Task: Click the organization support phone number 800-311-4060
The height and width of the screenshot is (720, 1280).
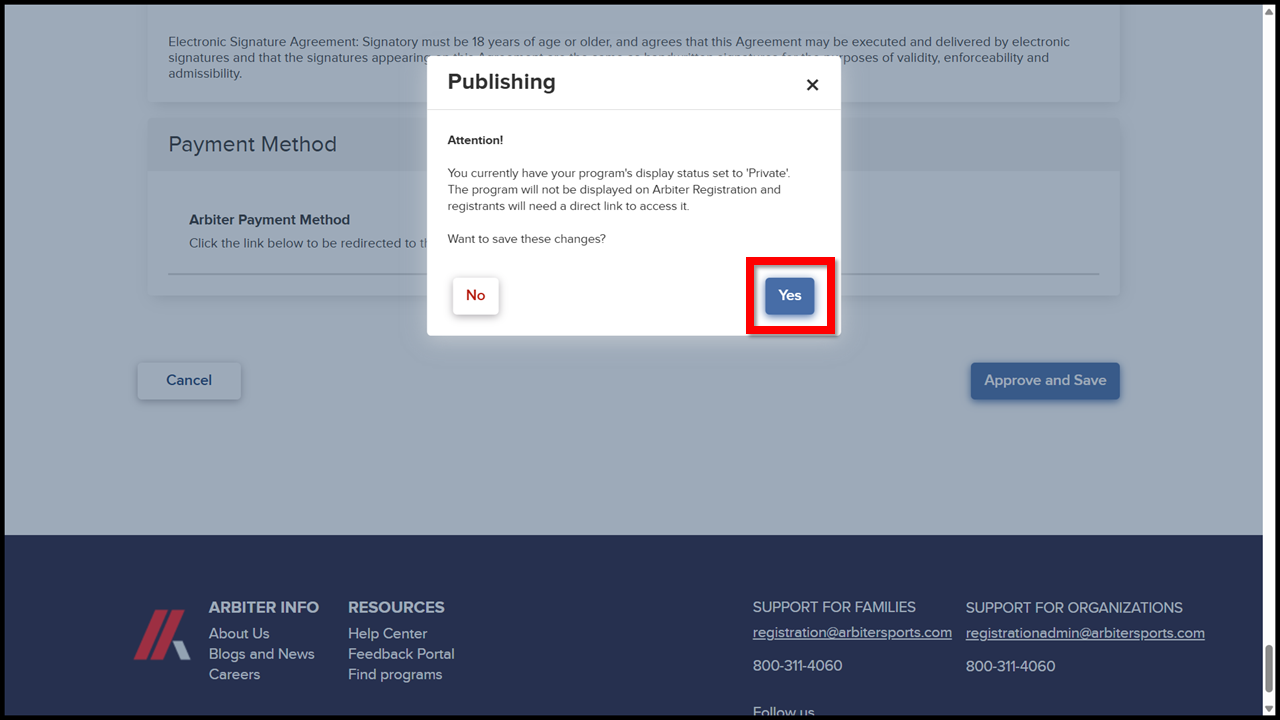Action: (x=1010, y=666)
